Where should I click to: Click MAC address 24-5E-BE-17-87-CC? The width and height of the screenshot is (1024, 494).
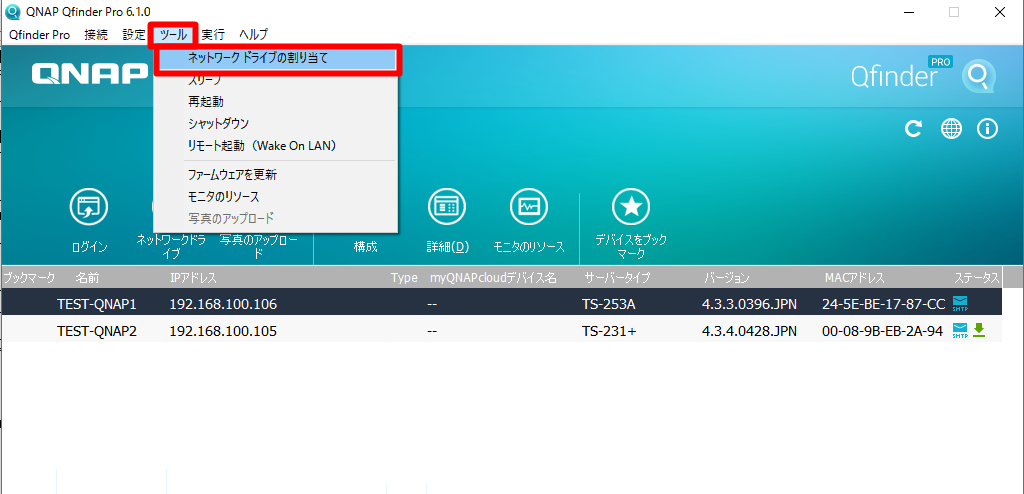click(883, 303)
